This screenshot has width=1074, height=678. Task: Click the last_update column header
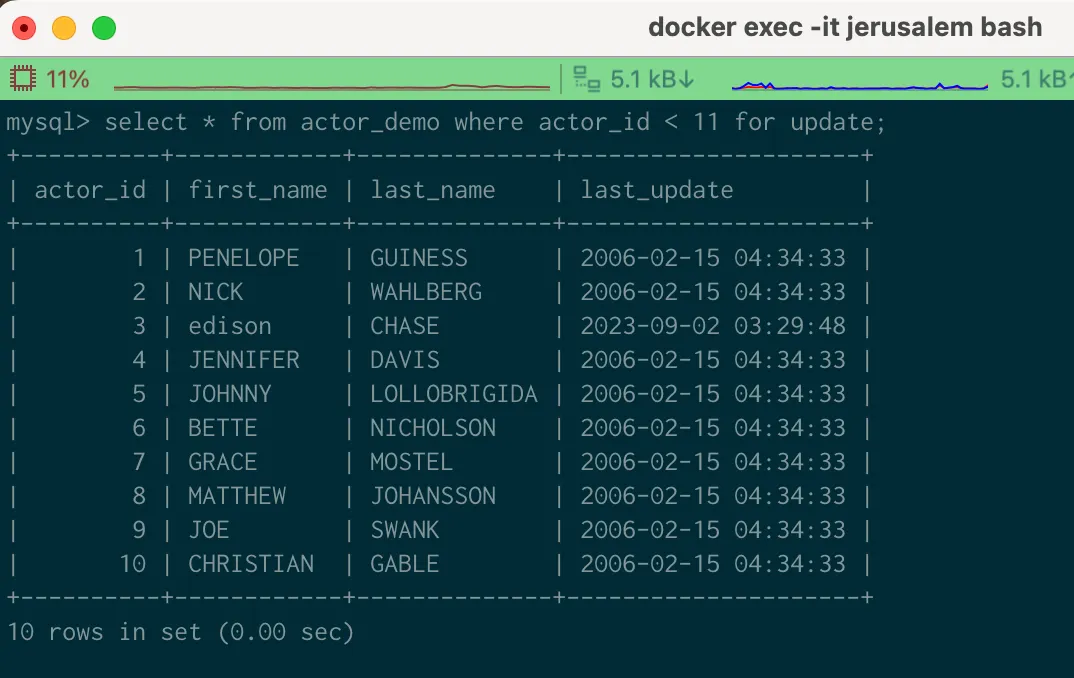pyautogui.click(x=657, y=190)
